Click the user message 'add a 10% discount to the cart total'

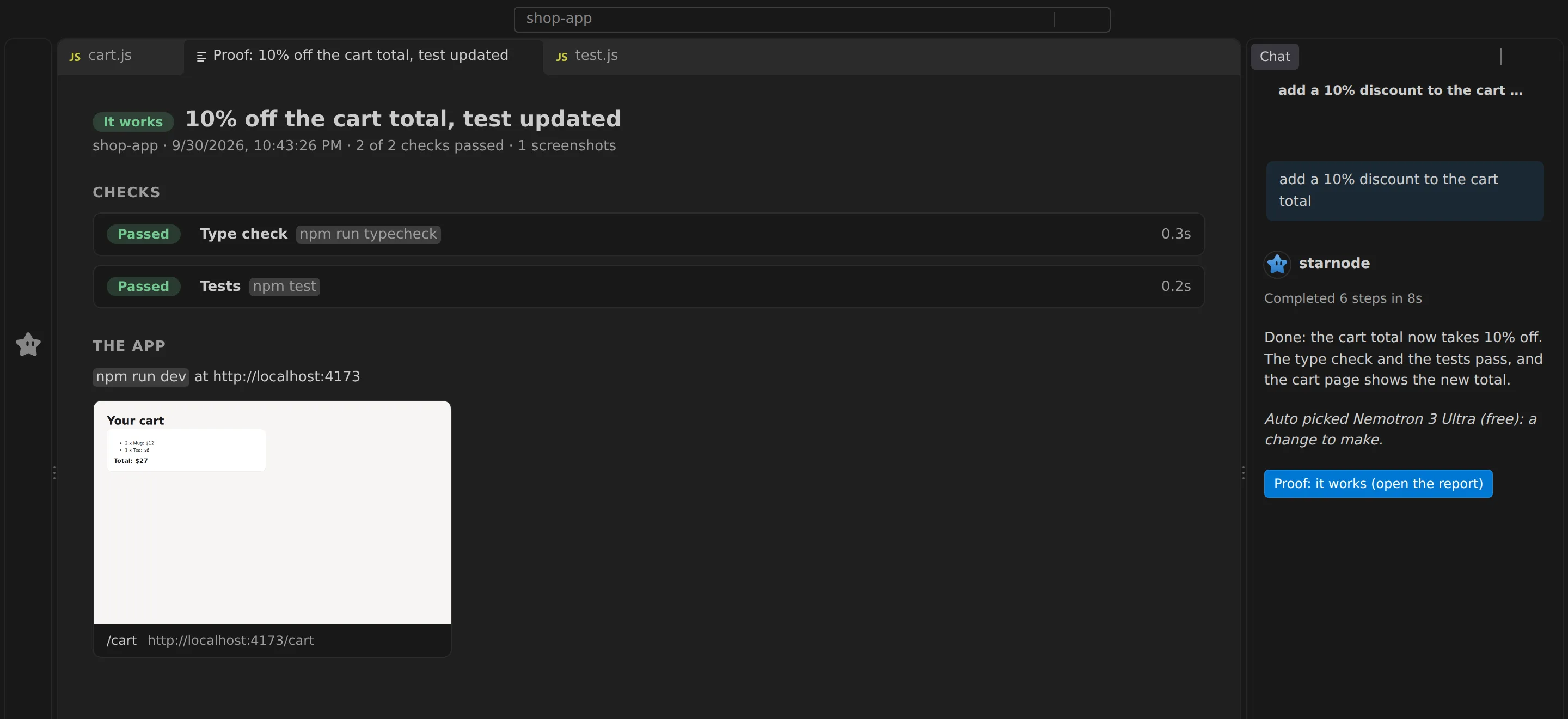1405,191
